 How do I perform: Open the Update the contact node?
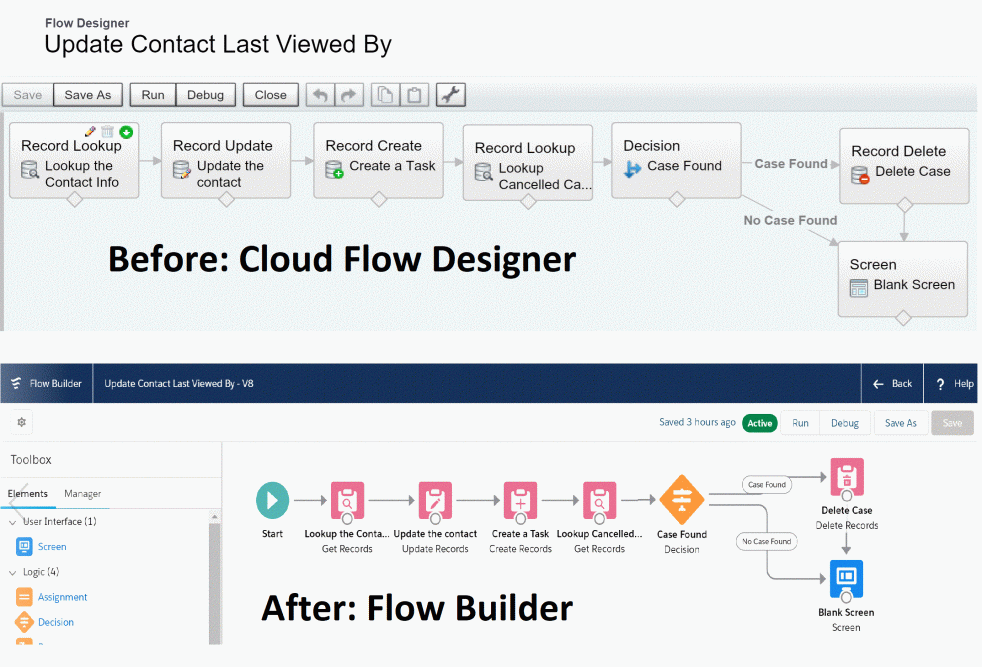tap(434, 501)
